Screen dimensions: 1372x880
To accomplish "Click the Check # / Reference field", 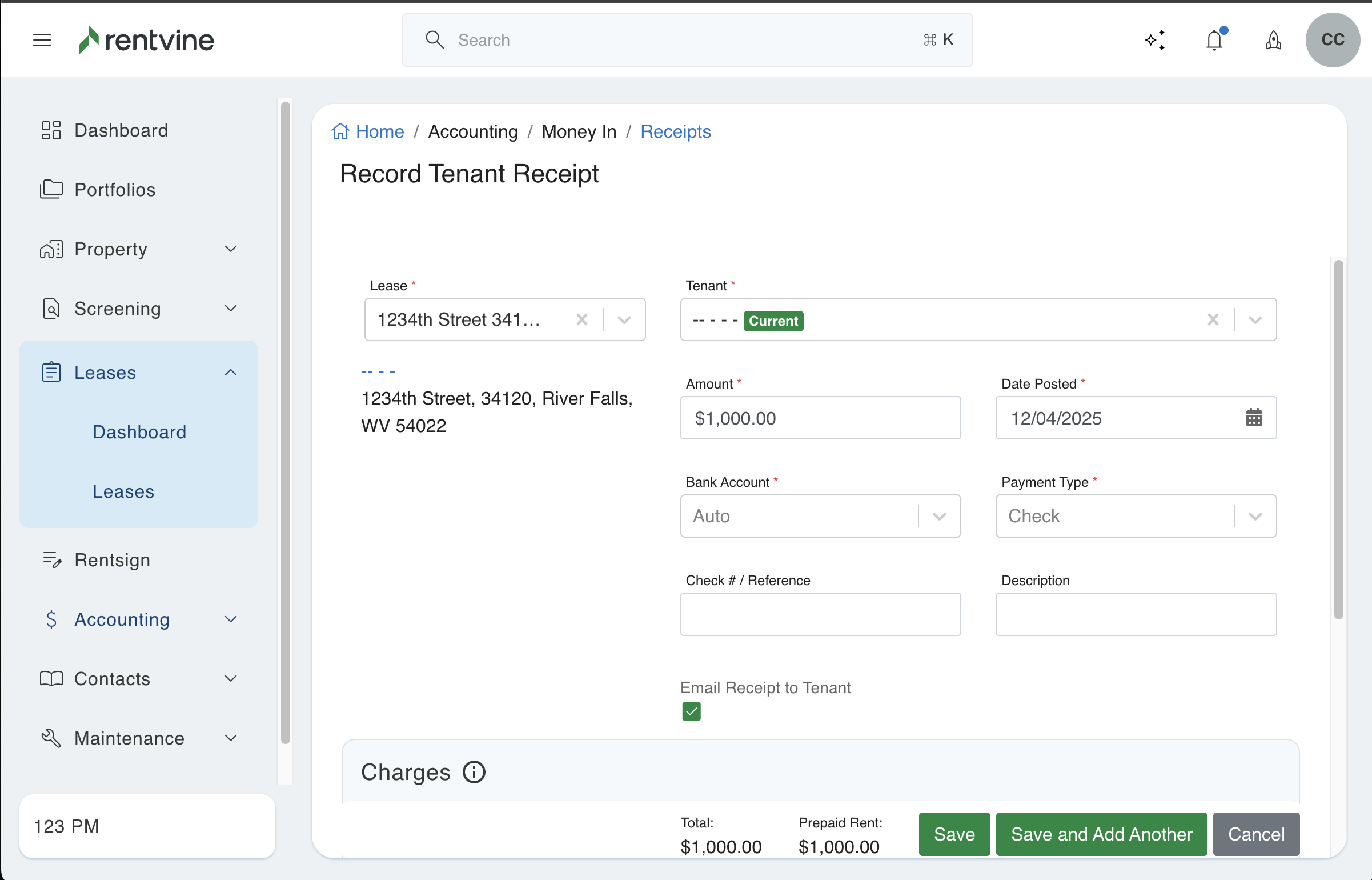I will 820,614.
